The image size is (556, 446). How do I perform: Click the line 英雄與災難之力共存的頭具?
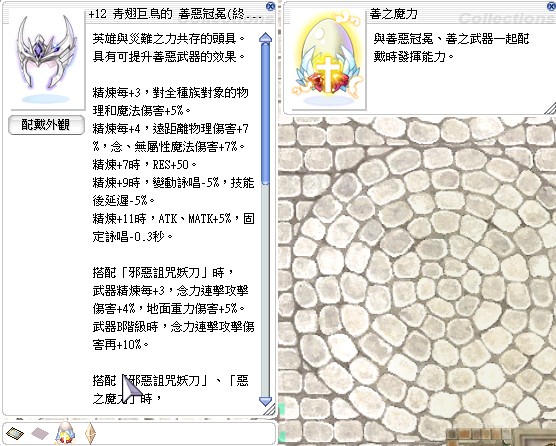tap(169, 39)
